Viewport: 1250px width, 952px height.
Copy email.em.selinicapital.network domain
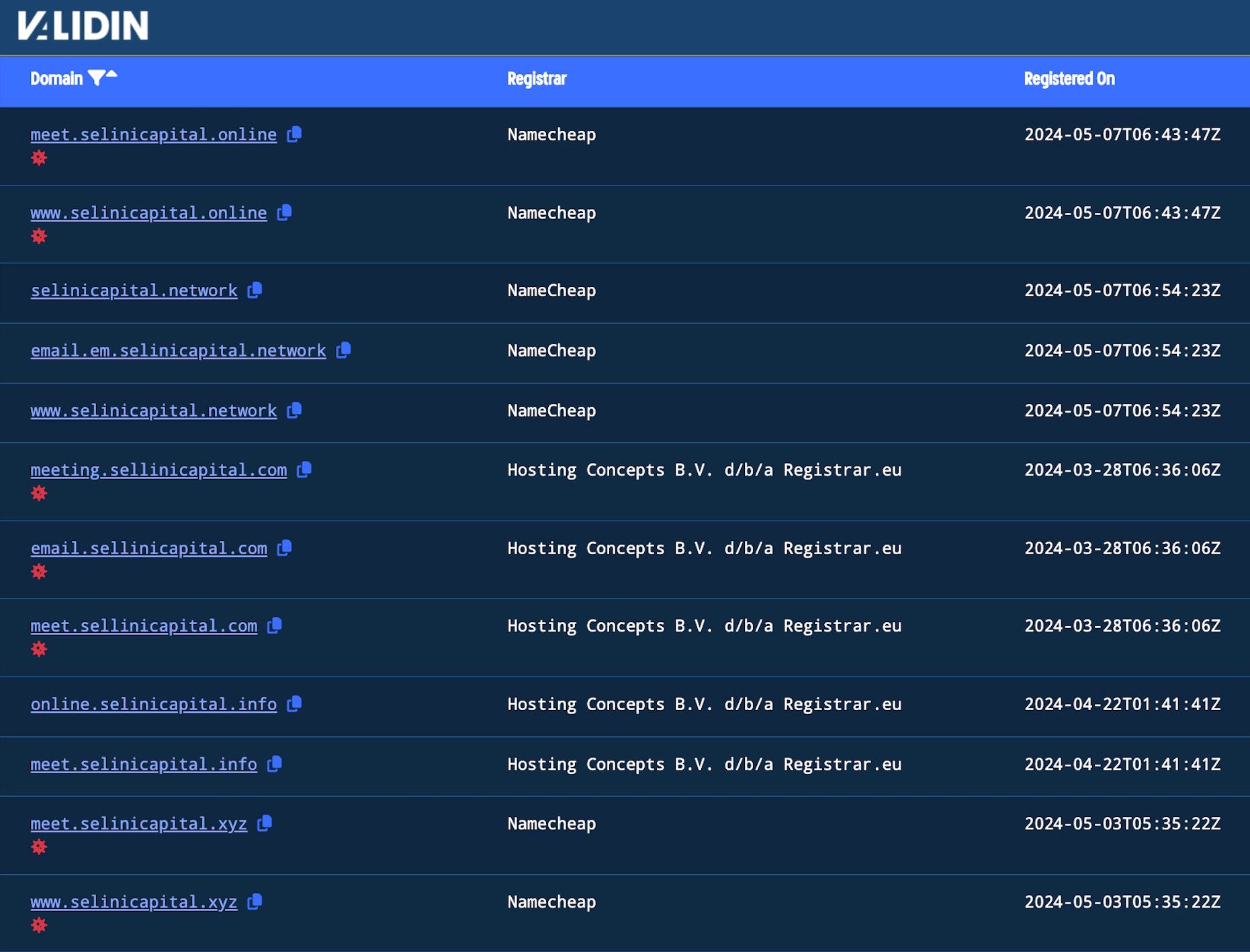(x=343, y=350)
